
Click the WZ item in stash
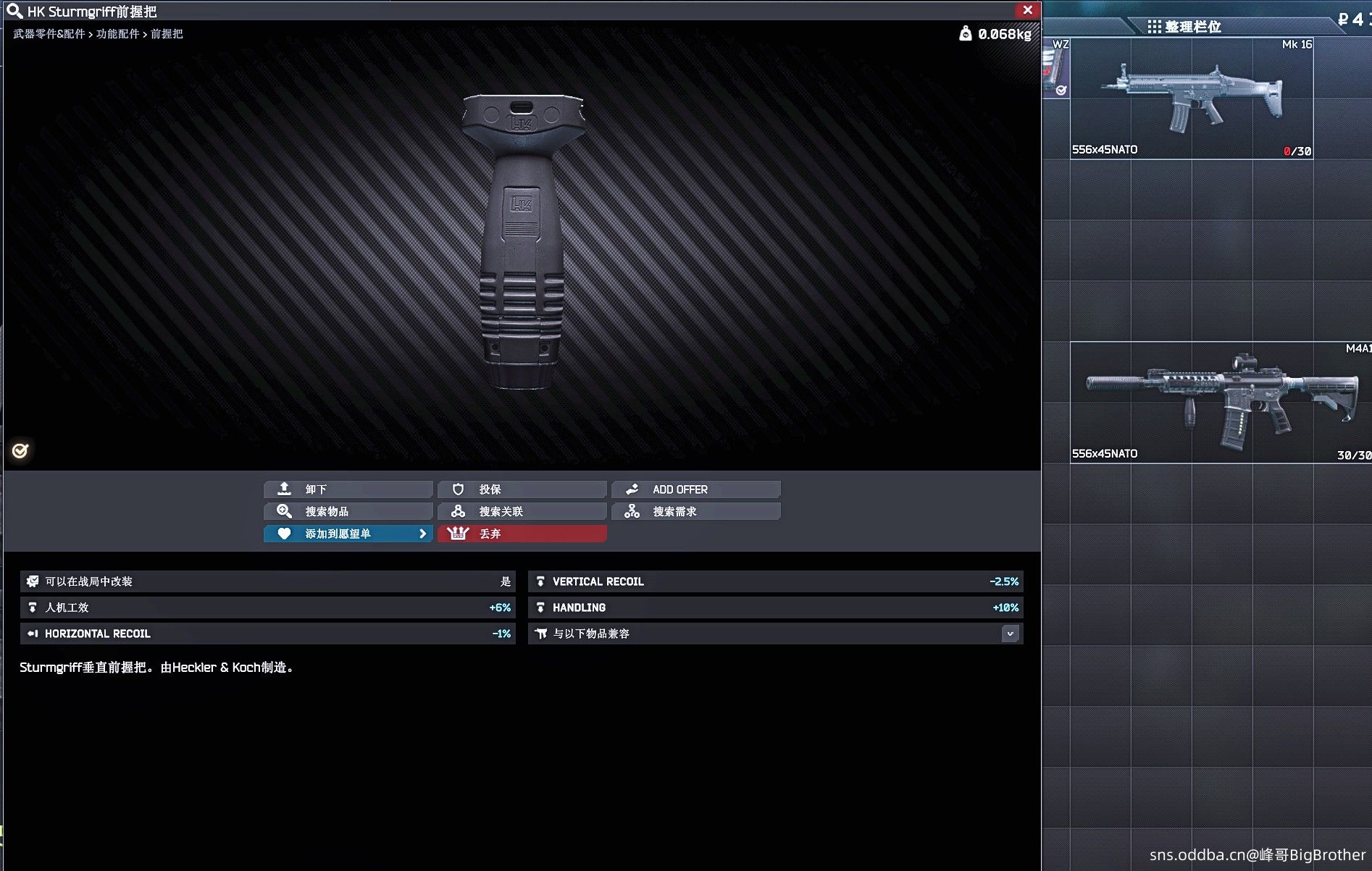(x=1056, y=68)
